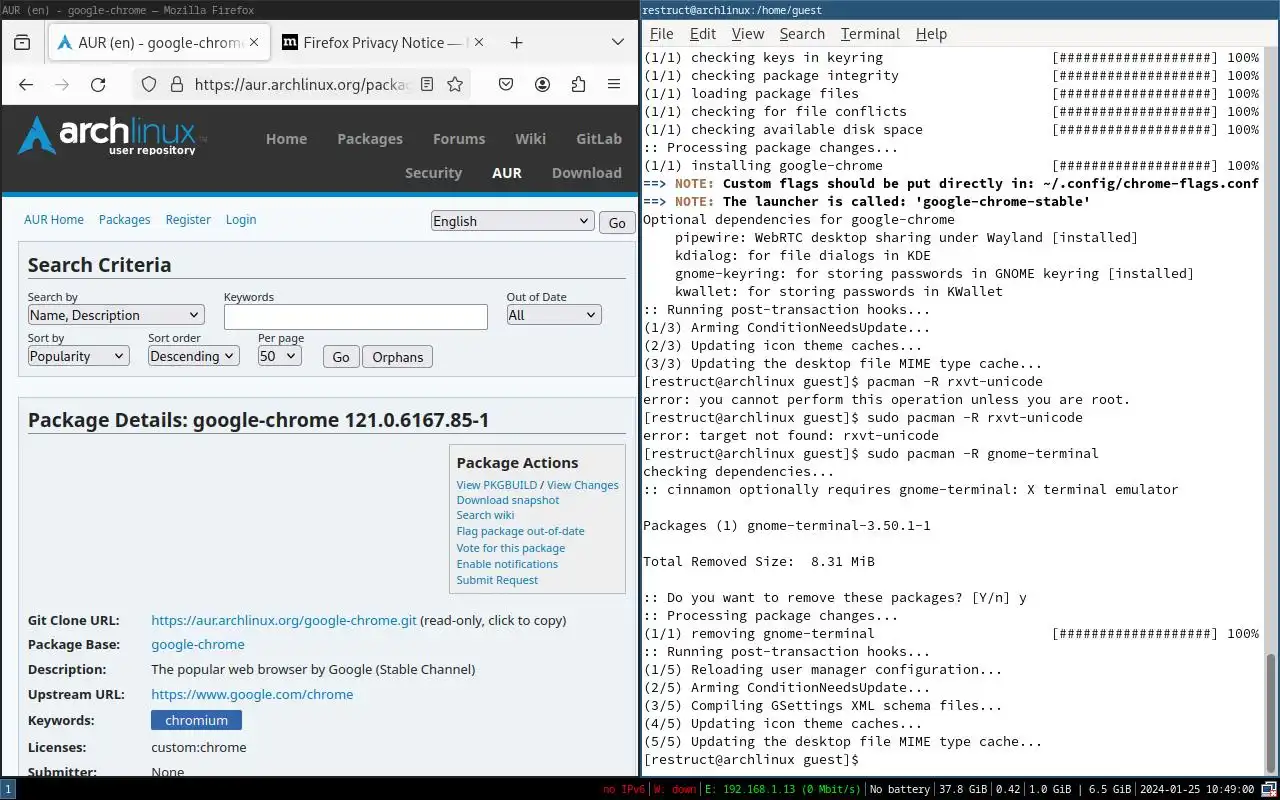The height and width of the screenshot is (800, 1280).
Task: Select workspace 1 in status bar
Action: tap(8, 789)
